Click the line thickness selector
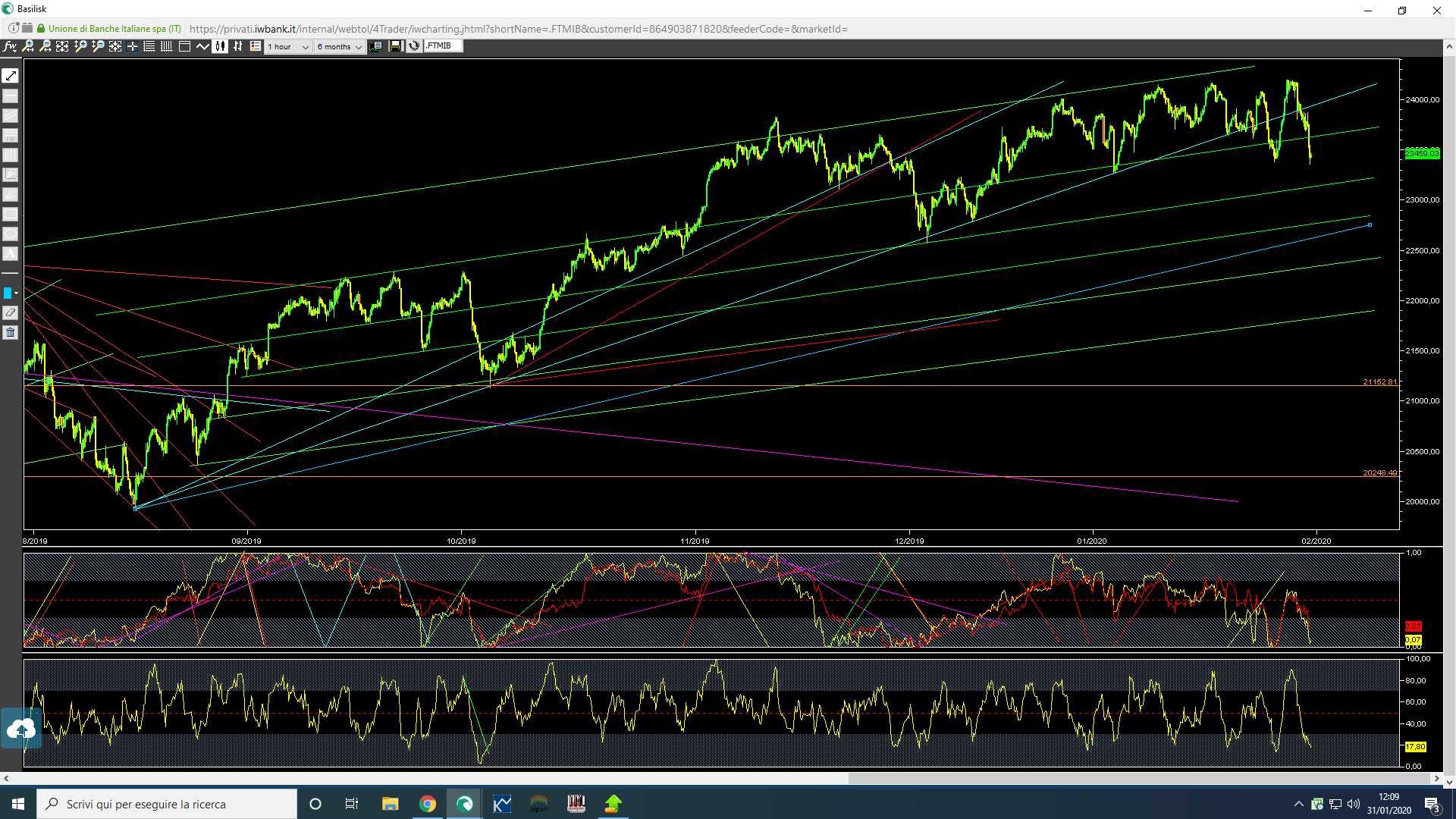Screen dimensions: 1456x819 click(x=10, y=273)
